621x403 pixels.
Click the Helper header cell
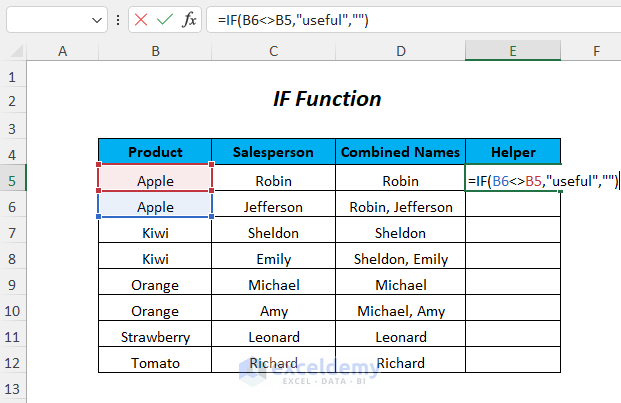512,152
